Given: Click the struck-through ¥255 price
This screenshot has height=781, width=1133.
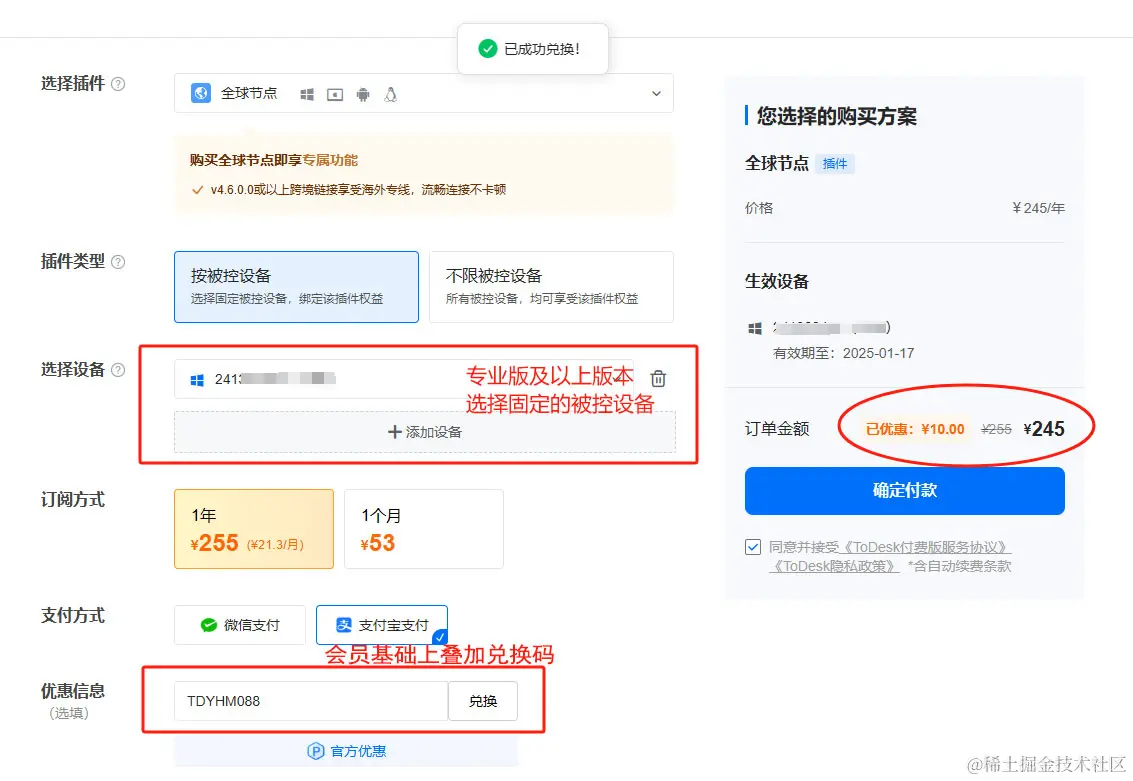Looking at the screenshot, I should point(996,429).
